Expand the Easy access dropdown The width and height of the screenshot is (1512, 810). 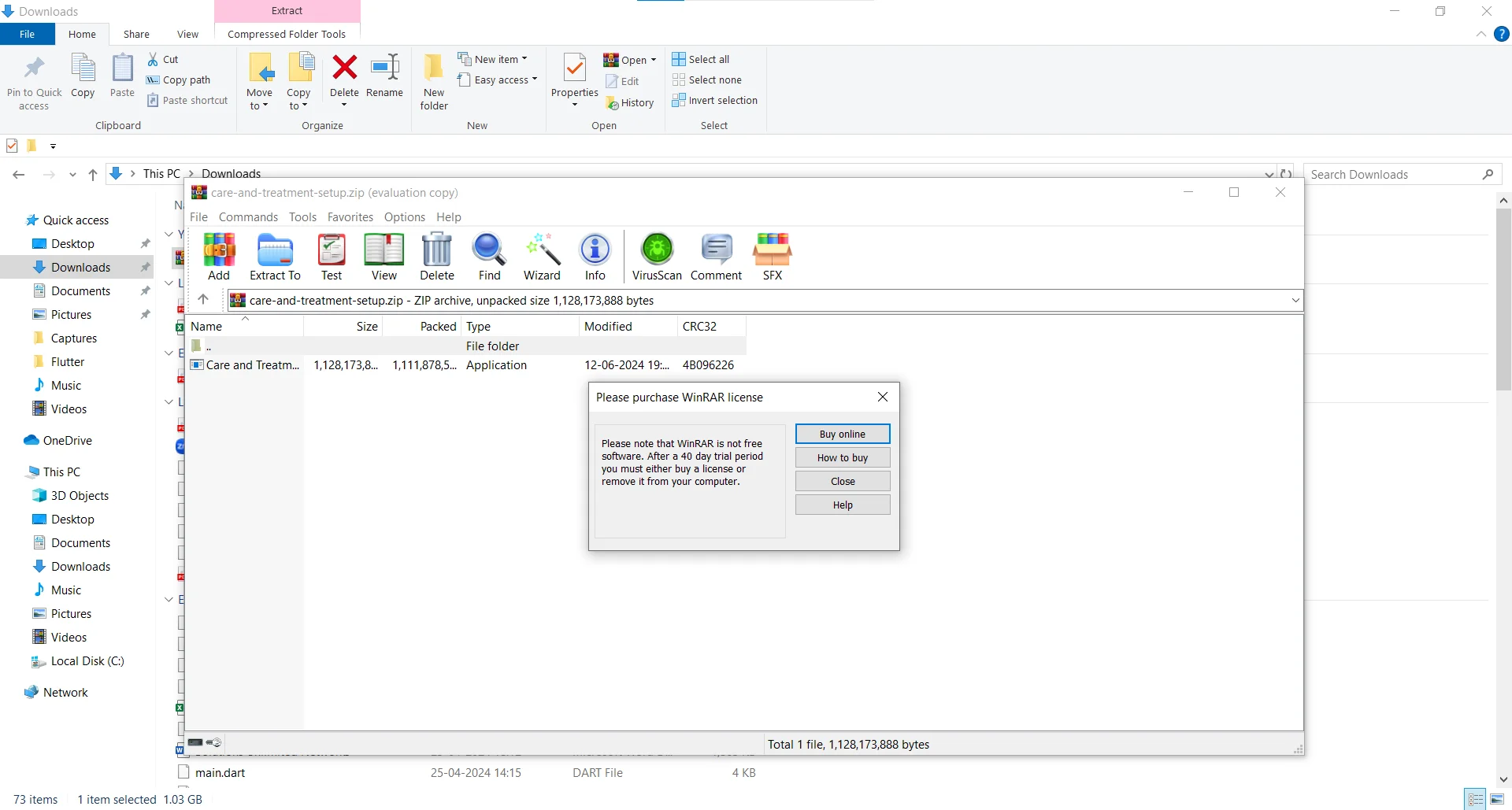click(535, 80)
